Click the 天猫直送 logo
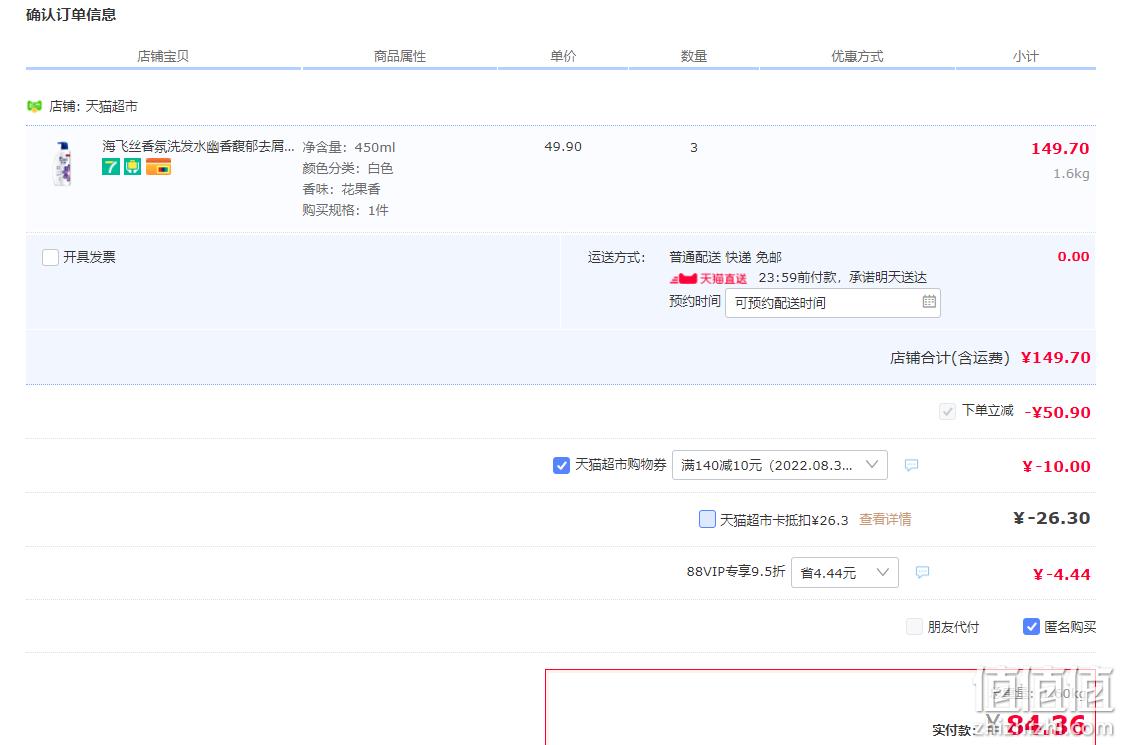This screenshot has height=745, width=1123. tap(708, 278)
